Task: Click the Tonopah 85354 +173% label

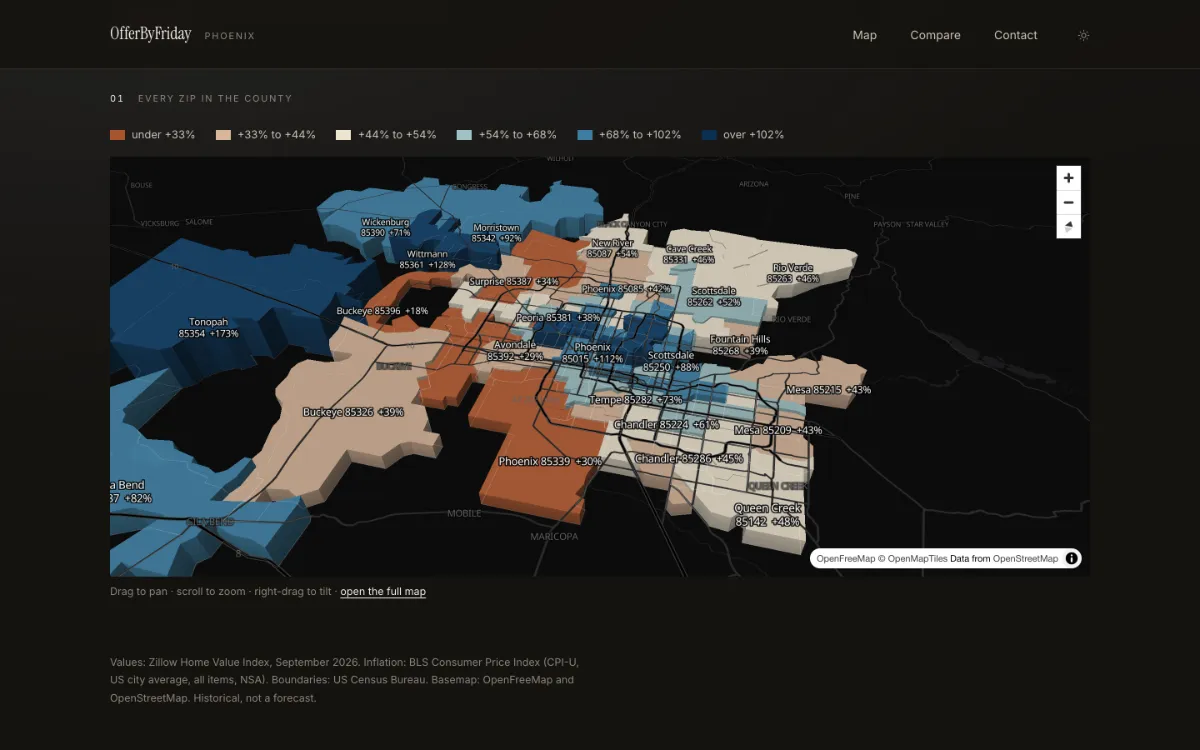Action: point(208,328)
